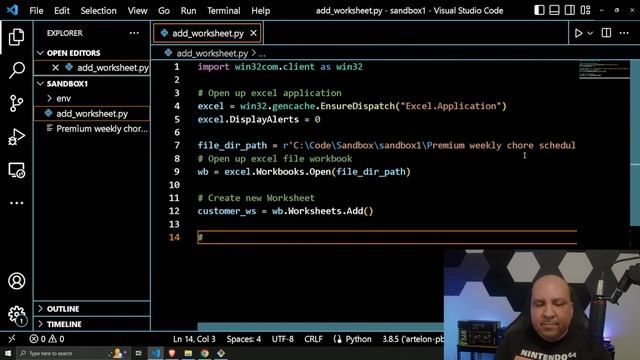Show additional activity bar views ellipsis

pyautogui.click(x=16, y=203)
